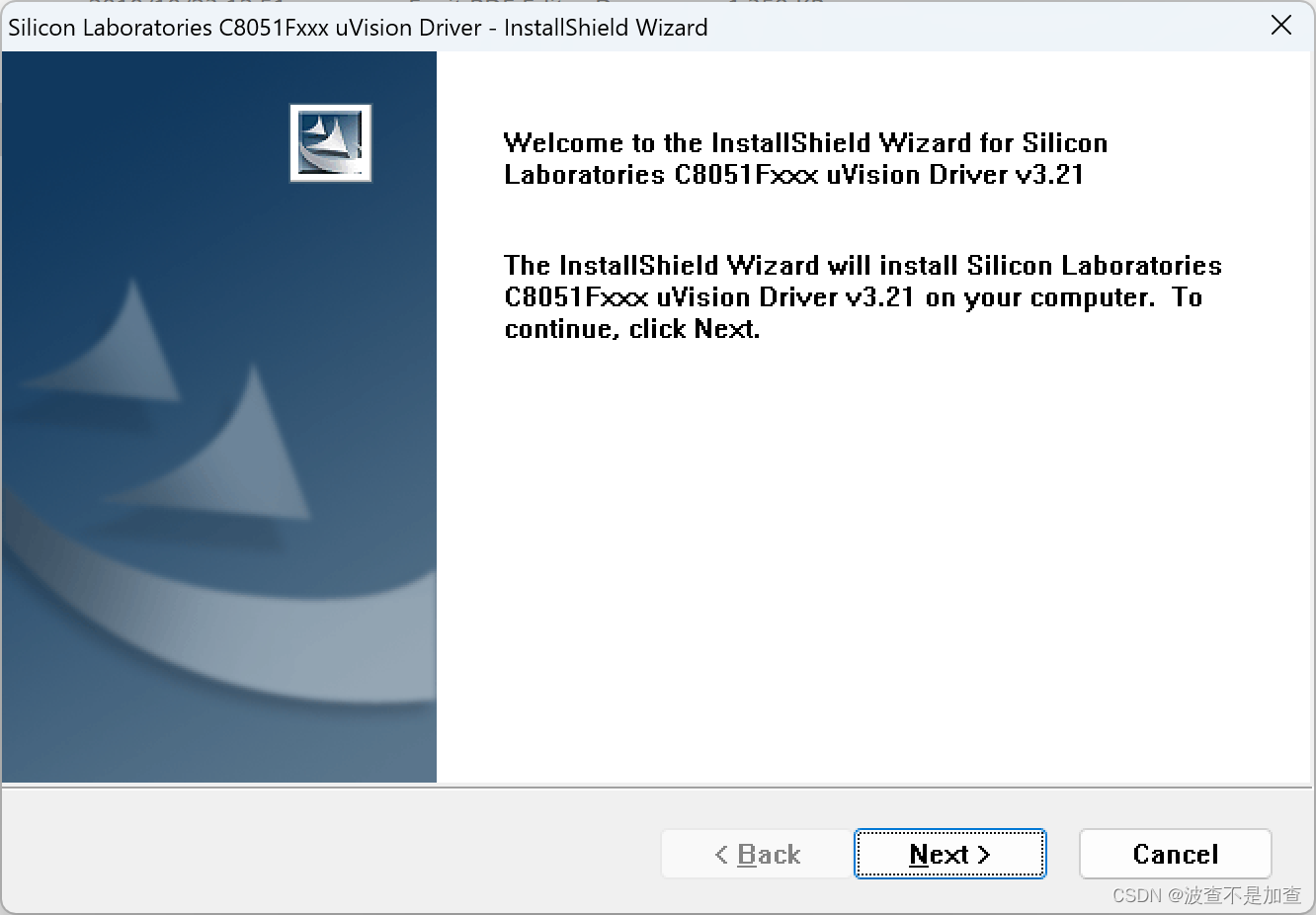Cancel the InstallShield Wizard

tap(1175, 854)
